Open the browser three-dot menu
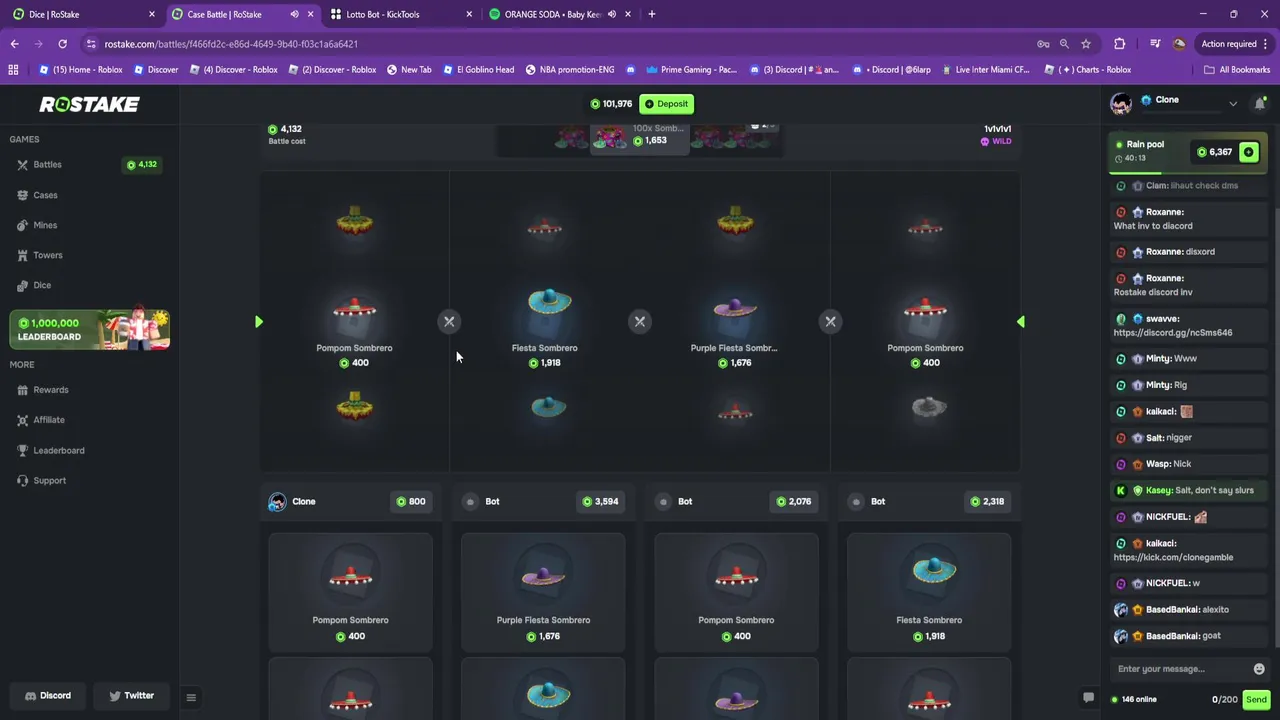1280x720 pixels. pyautogui.click(x=1267, y=44)
